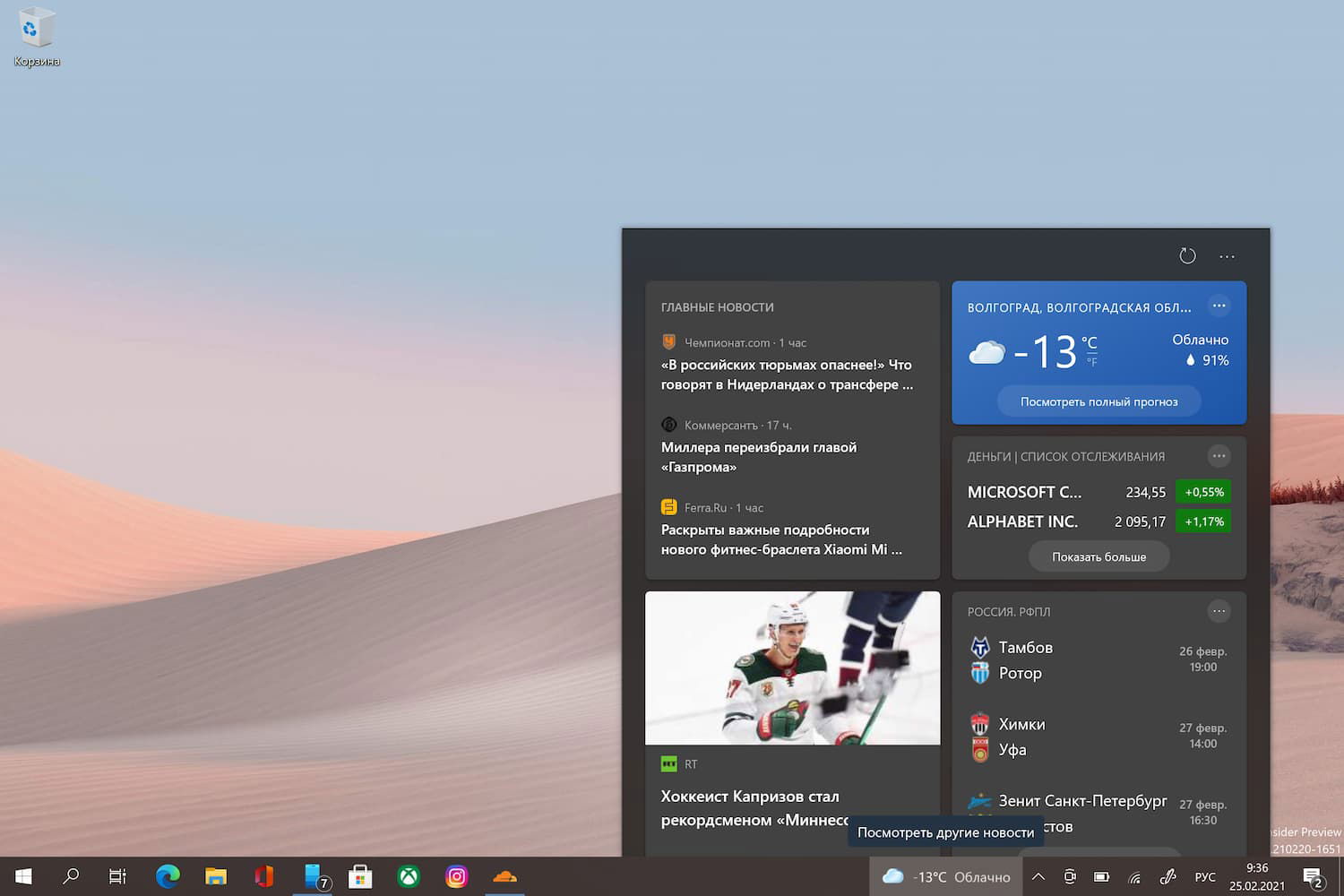Click the Meet Now tray icon

(1070, 876)
